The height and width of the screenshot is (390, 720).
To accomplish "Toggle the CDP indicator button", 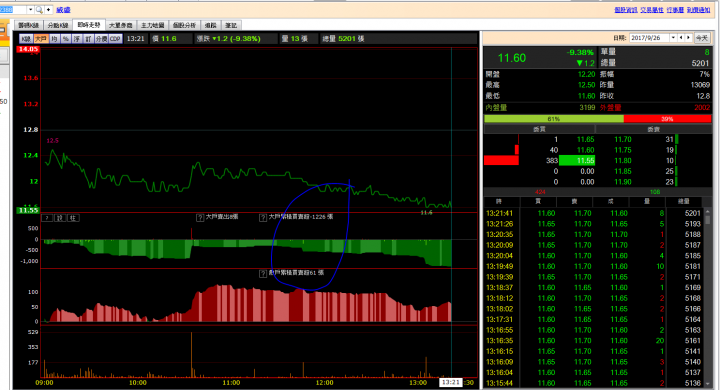I will coord(115,39).
